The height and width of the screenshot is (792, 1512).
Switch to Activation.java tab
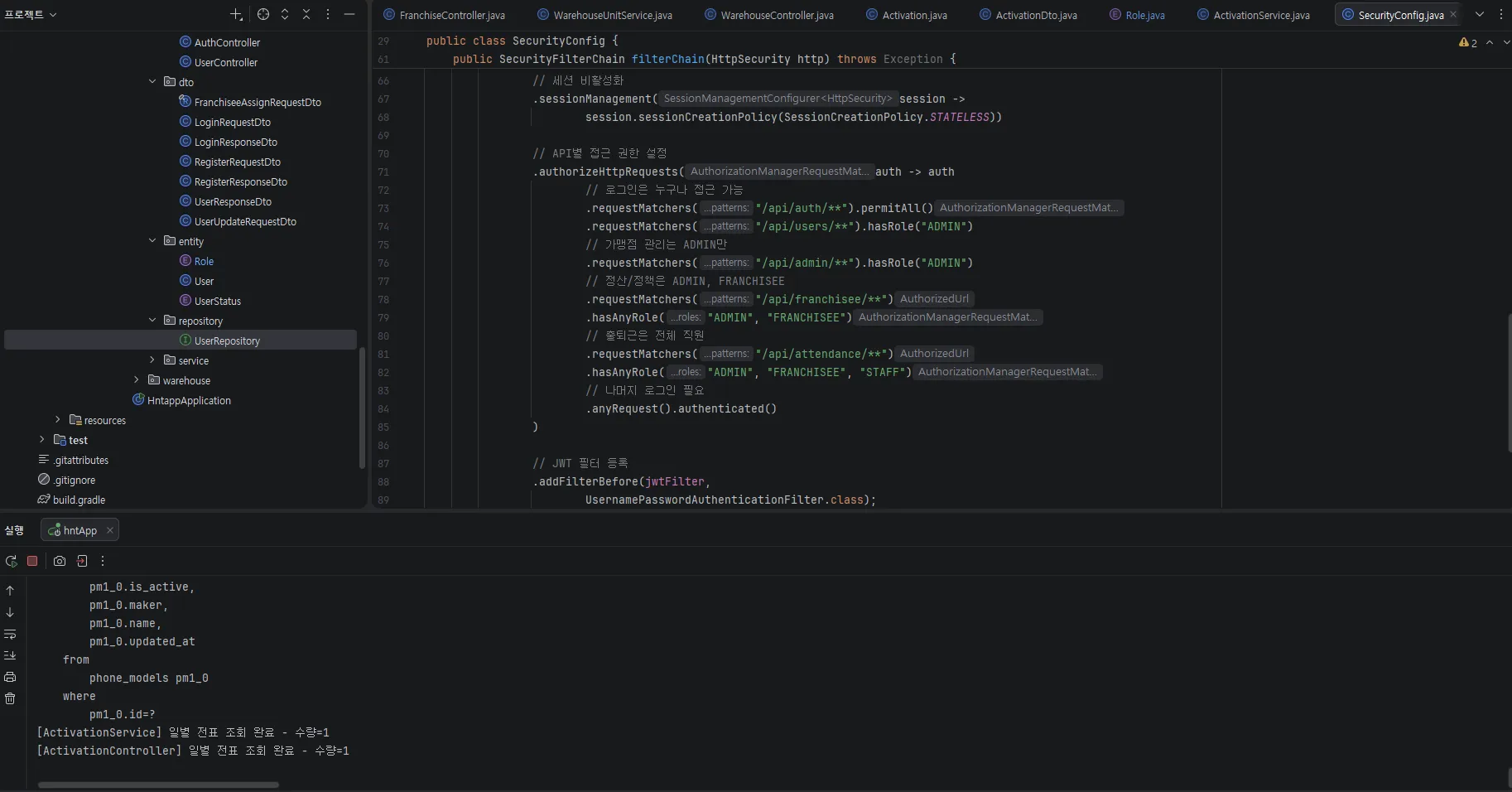[906, 15]
